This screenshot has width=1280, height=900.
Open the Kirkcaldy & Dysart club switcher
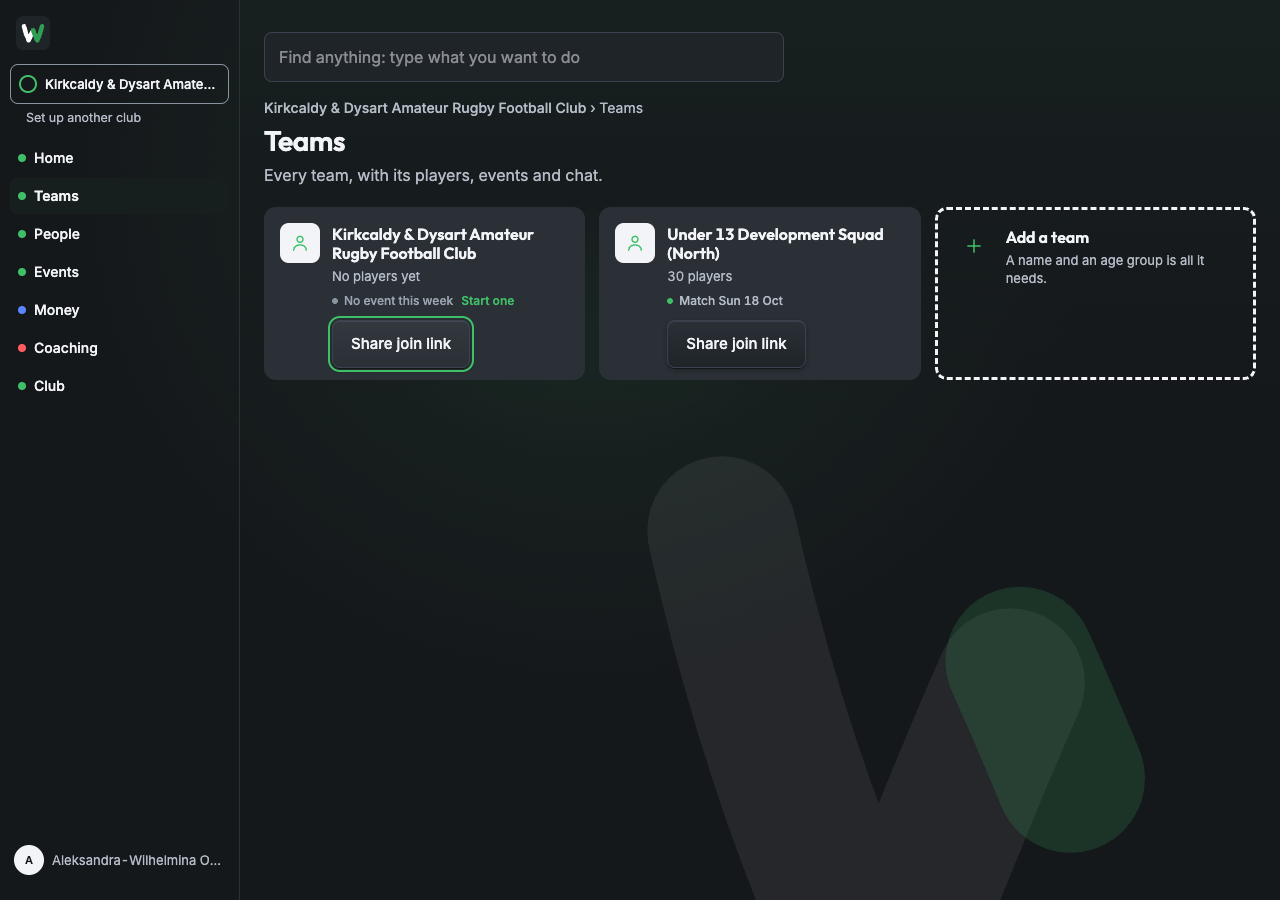point(119,84)
